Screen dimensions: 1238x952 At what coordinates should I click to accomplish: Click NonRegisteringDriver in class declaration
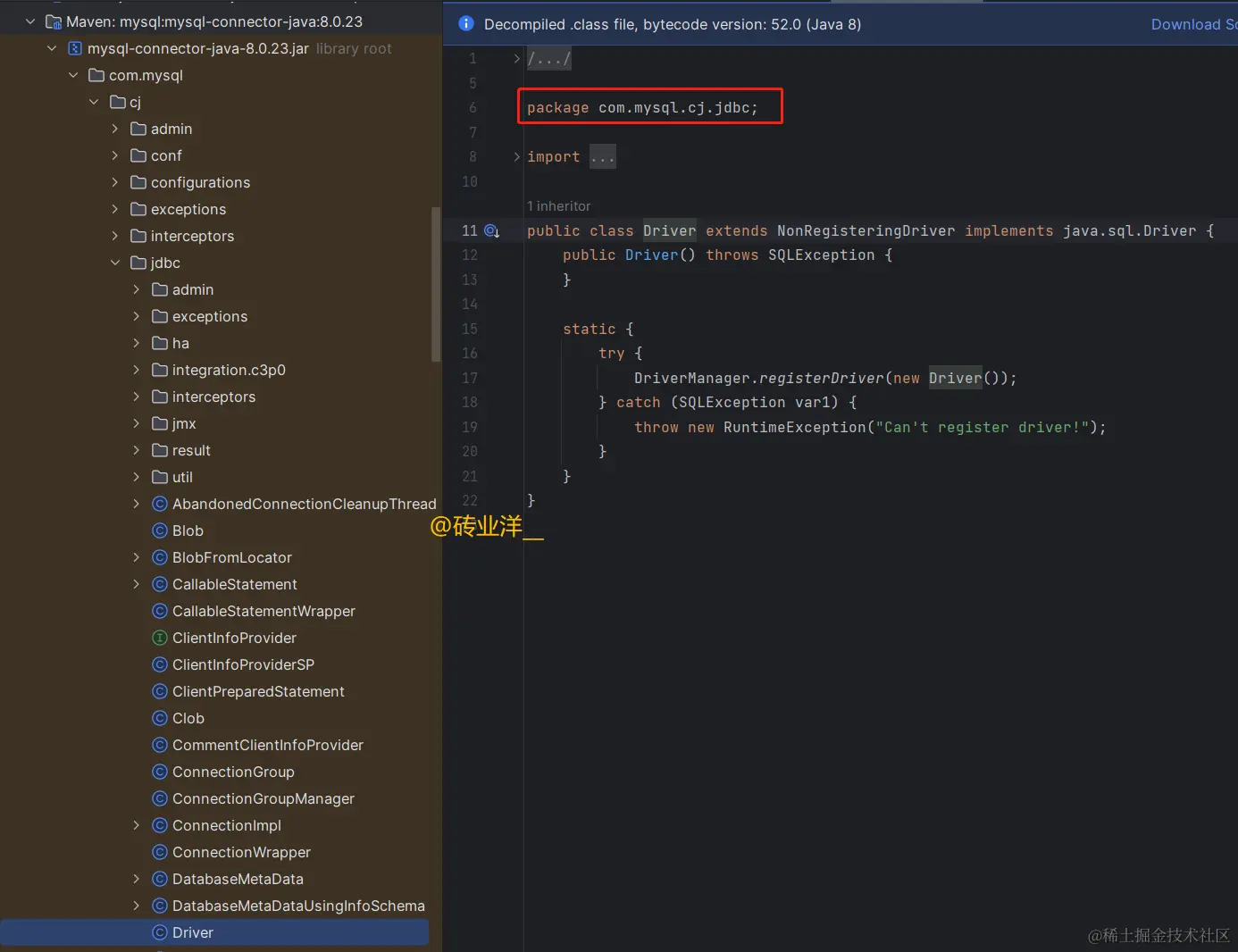coord(866,230)
